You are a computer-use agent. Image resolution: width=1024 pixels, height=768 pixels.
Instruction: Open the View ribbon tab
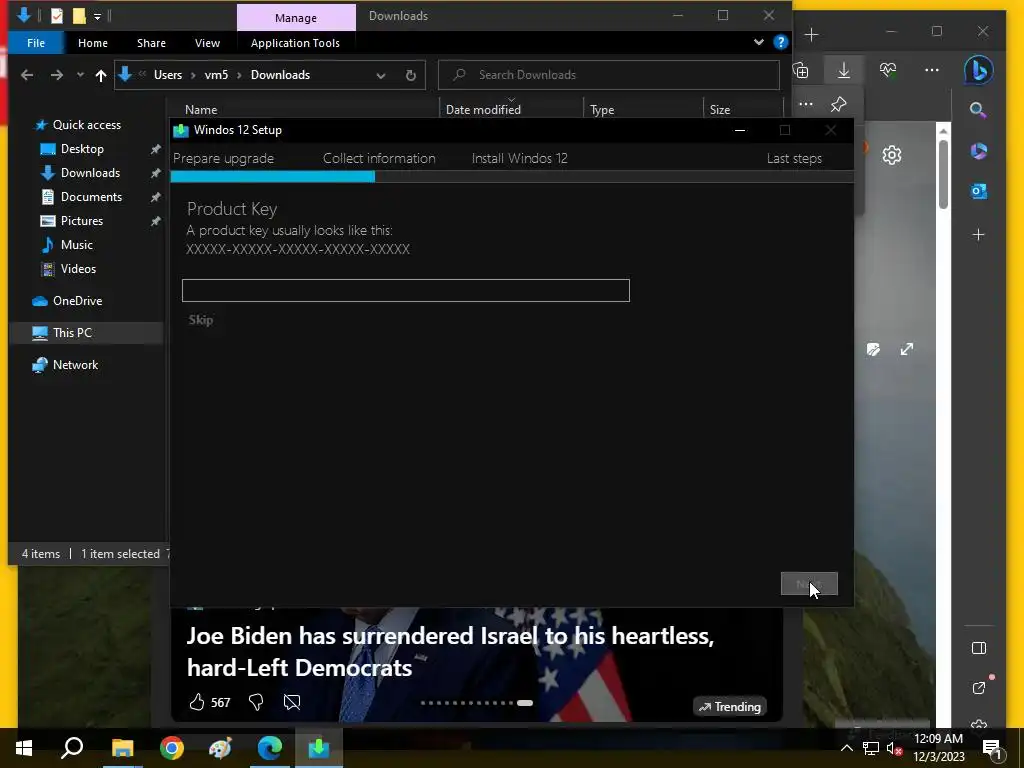click(x=207, y=43)
